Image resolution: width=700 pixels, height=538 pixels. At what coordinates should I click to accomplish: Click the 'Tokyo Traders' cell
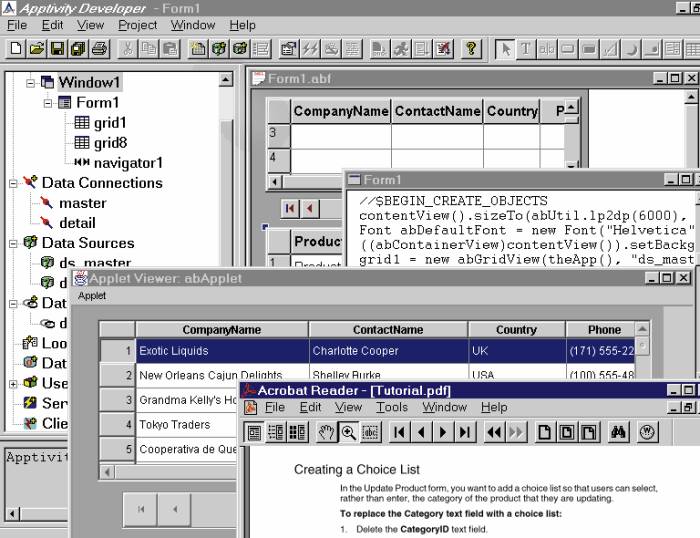click(188, 424)
